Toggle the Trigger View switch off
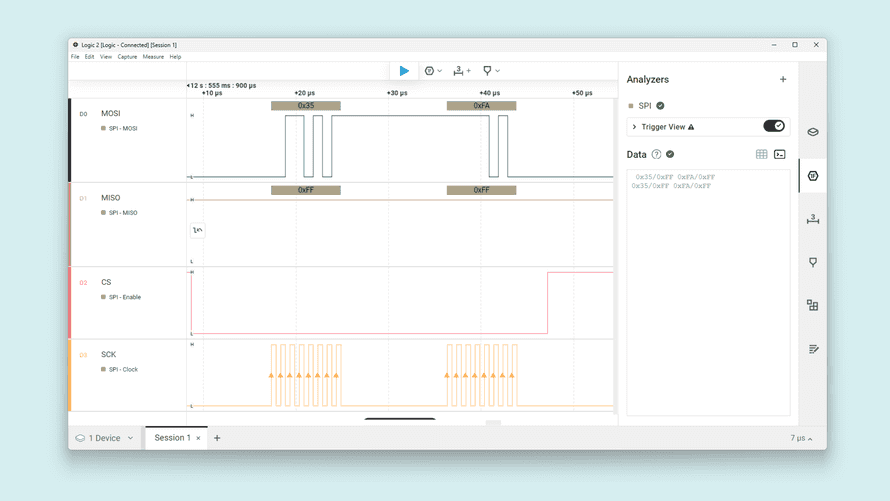The height and width of the screenshot is (501, 890). pos(774,127)
